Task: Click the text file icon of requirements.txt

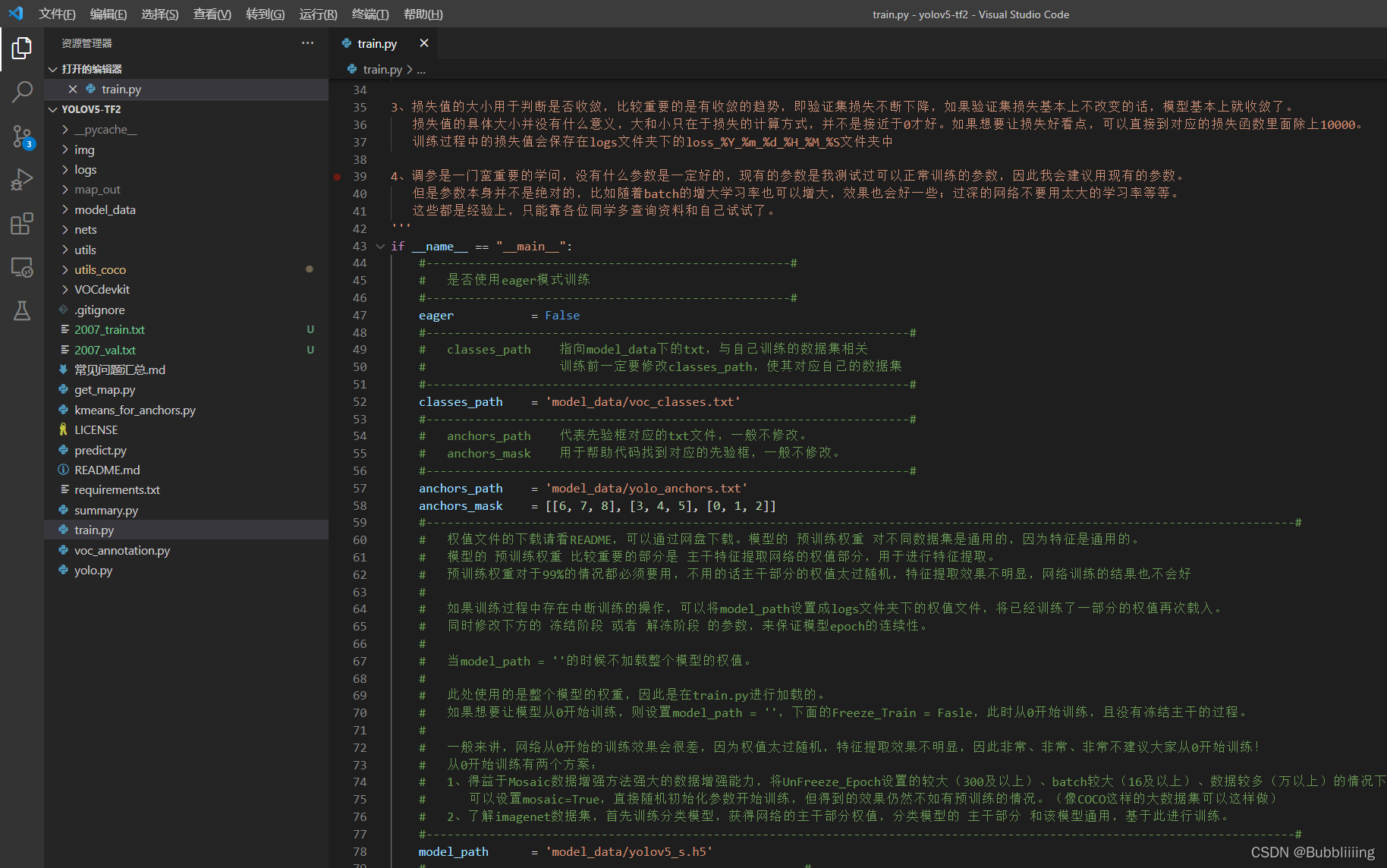Action: pyautogui.click(x=64, y=489)
